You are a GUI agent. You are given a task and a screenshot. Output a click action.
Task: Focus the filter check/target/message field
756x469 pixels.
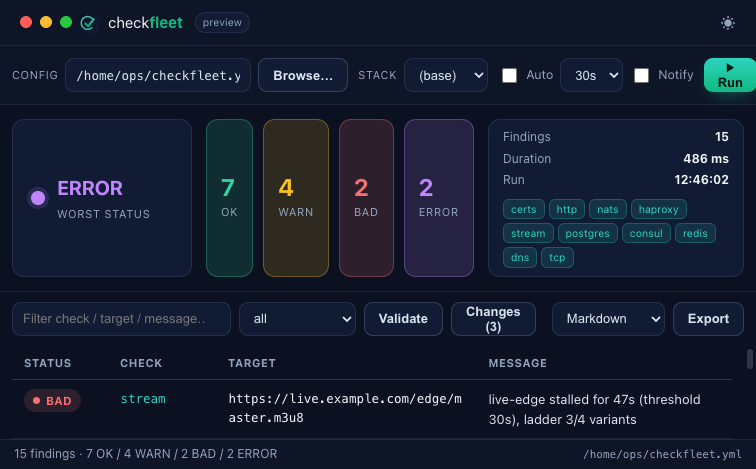pyautogui.click(x=122, y=319)
